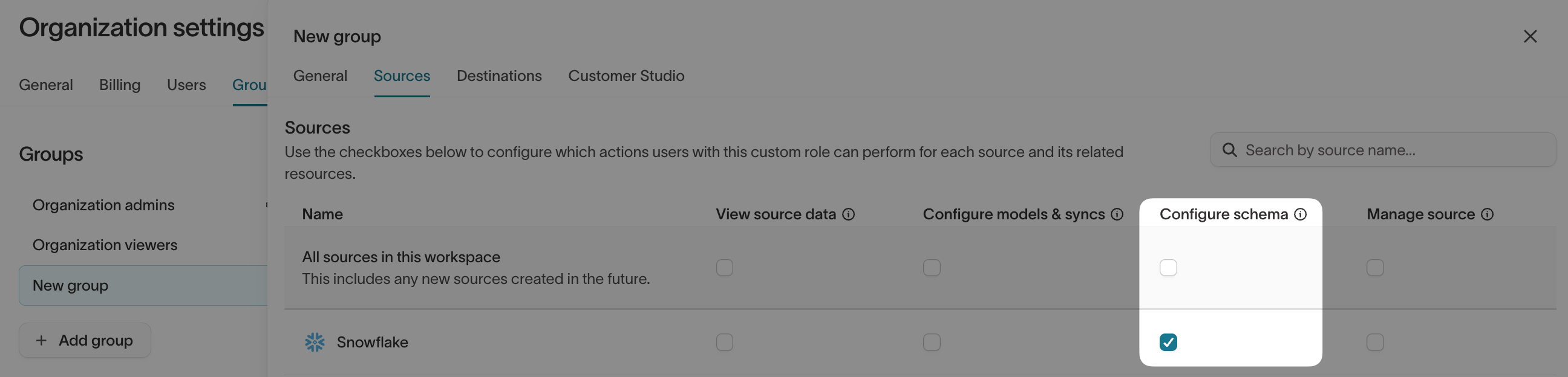The image size is (1568, 377).
Task: Close the New group dialog
Action: tap(1530, 36)
